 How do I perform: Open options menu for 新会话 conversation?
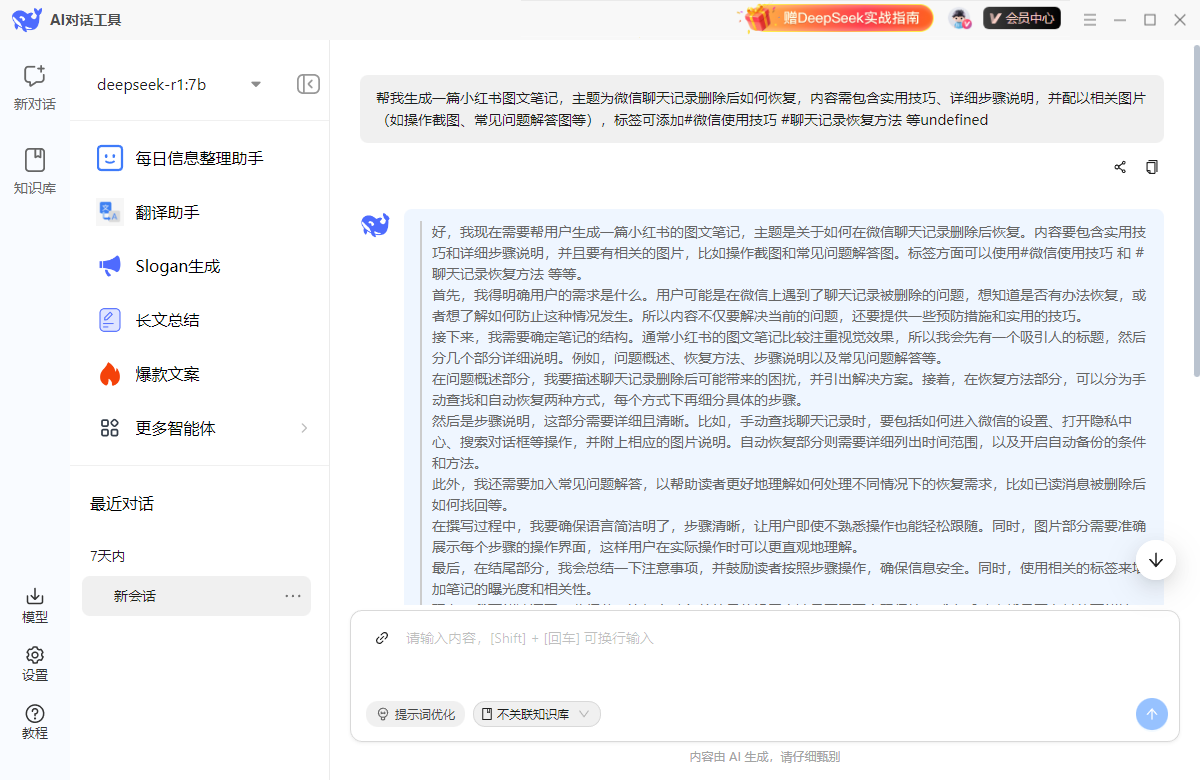pyautogui.click(x=293, y=594)
